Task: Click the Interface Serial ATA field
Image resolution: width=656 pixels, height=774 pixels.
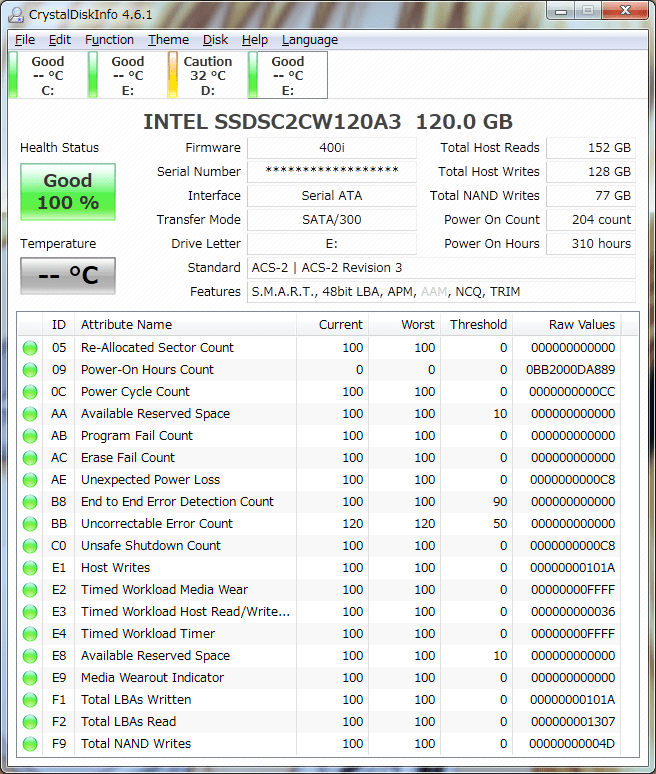Action: pos(332,195)
